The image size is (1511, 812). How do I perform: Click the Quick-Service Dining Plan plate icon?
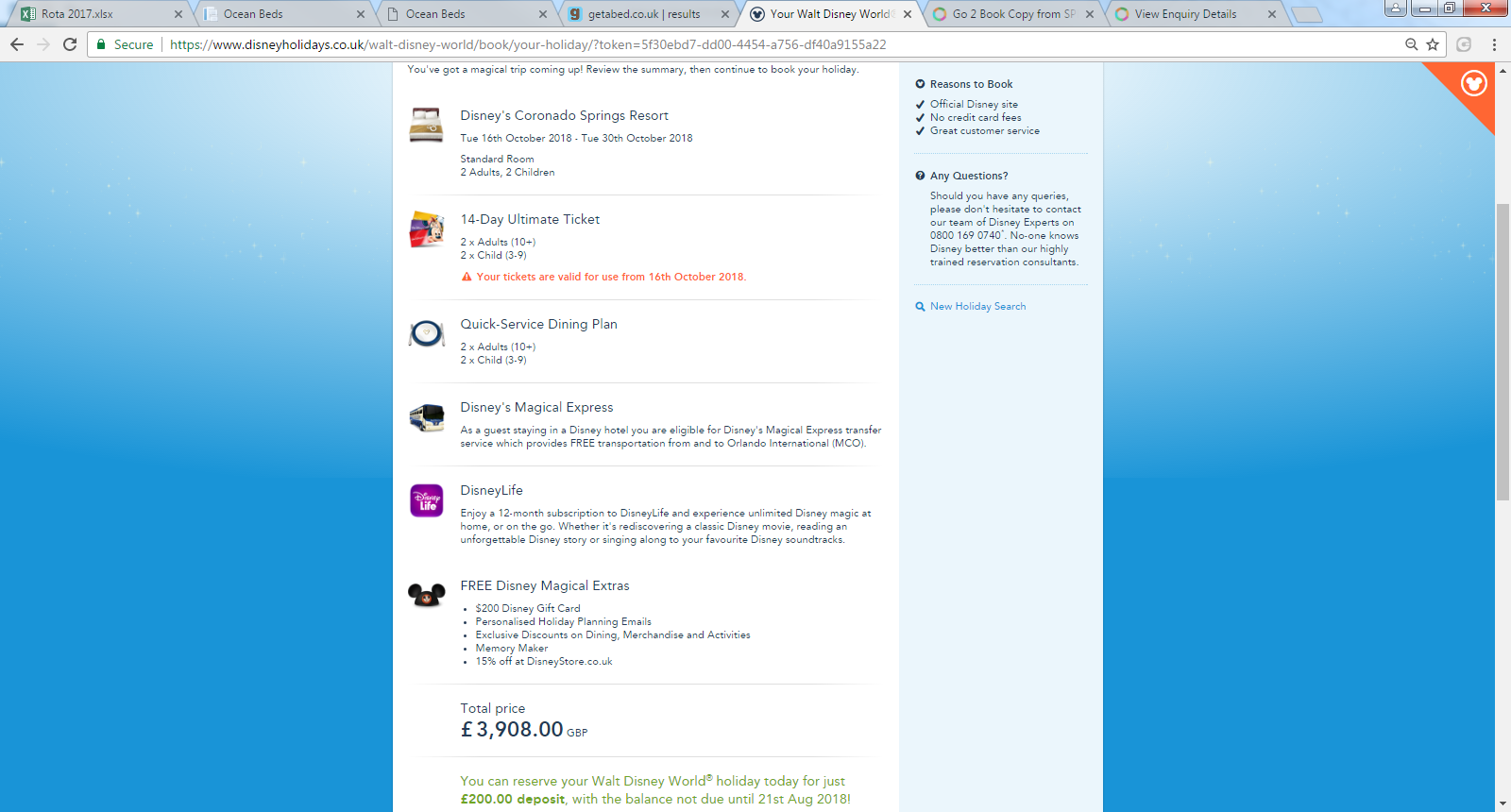coord(426,333)
